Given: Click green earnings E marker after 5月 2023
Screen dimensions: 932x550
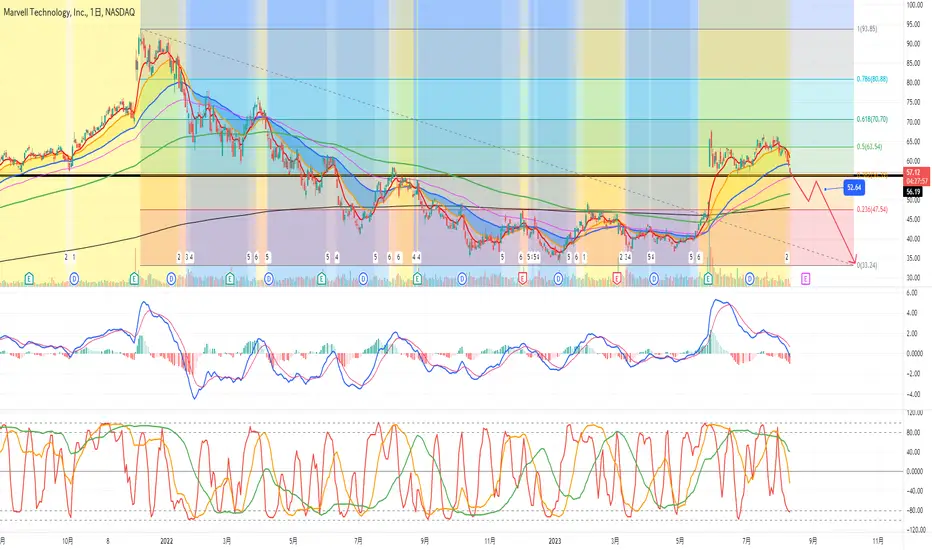Looking at the screenshot, I should [x=708, y=278].
